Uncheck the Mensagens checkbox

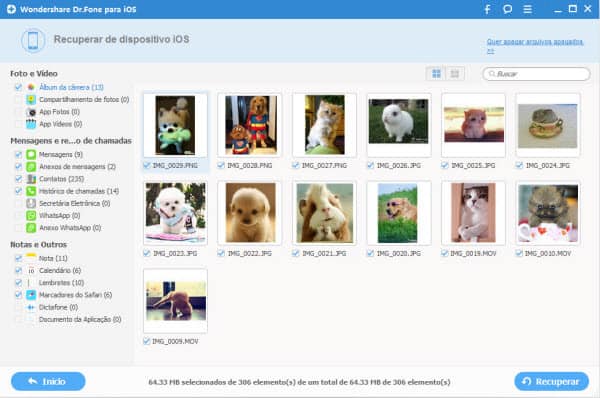[18, 155]
